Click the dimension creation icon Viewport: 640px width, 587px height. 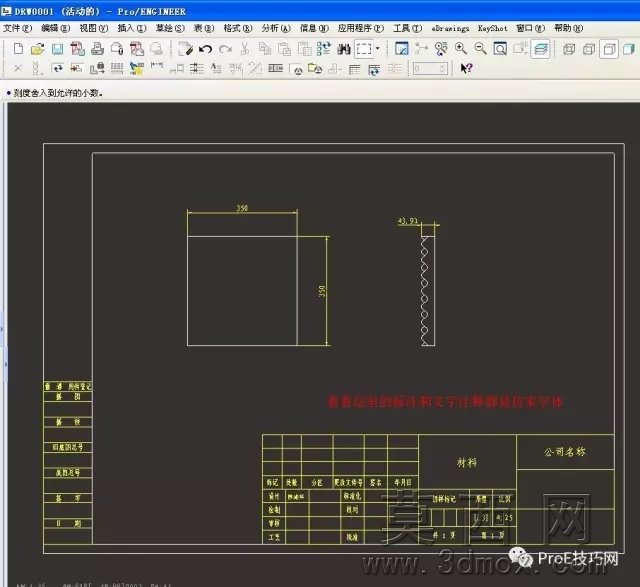157,65
